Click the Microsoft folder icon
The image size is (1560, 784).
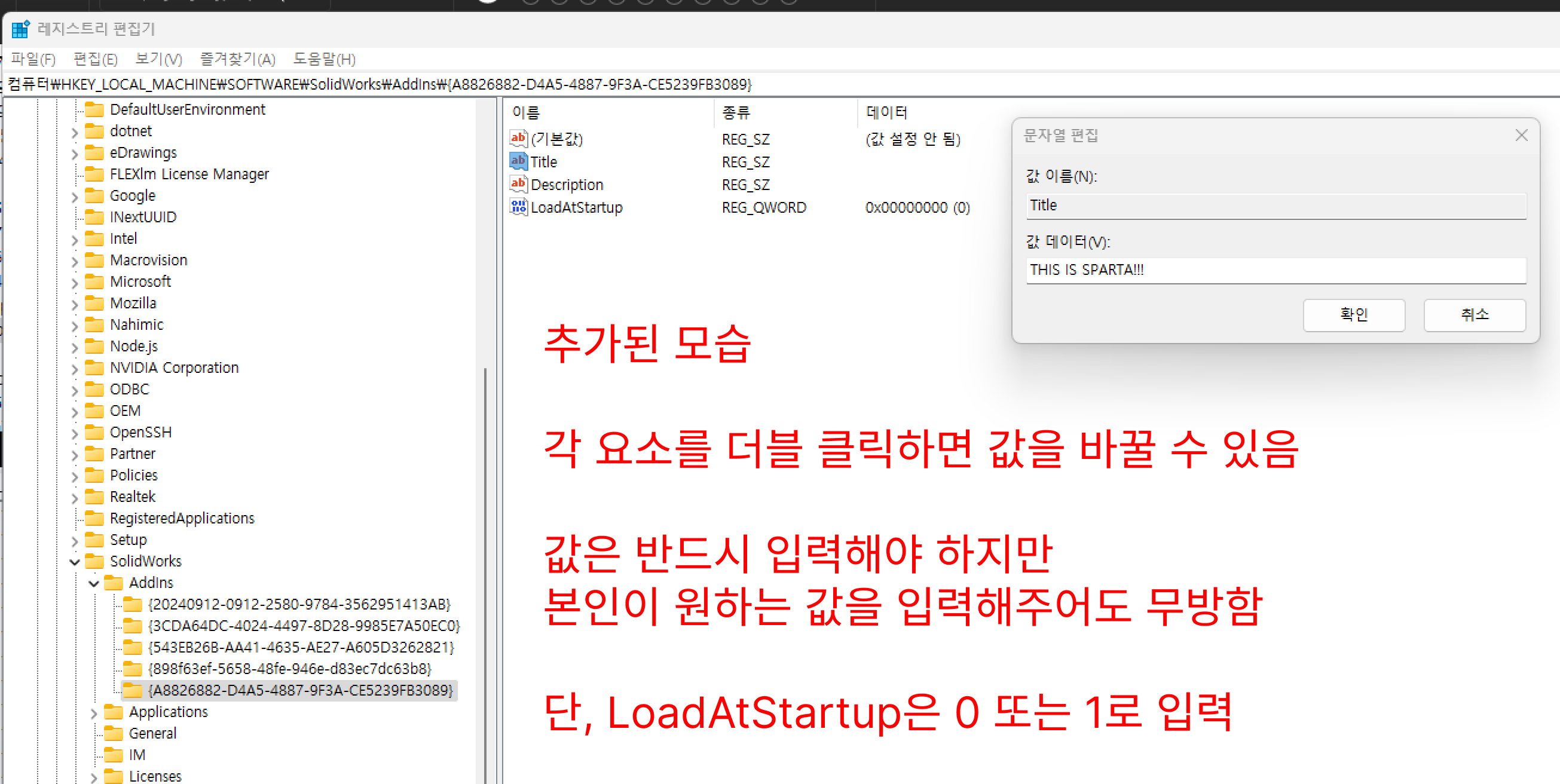(94, 281)
